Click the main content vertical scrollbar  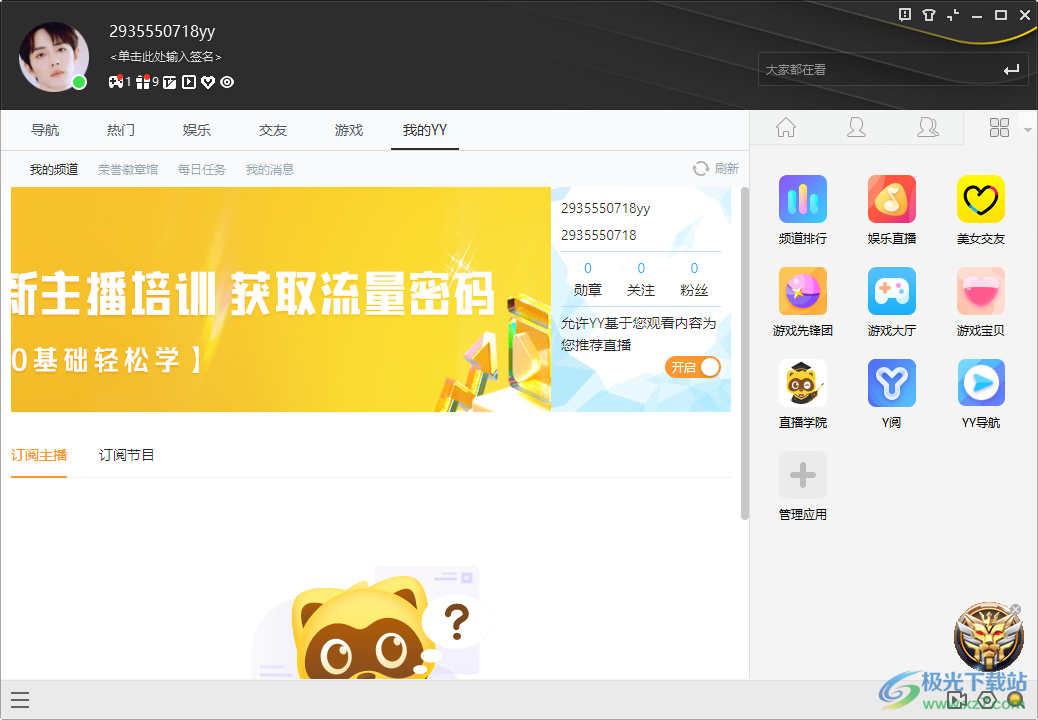tap(745, 353)
